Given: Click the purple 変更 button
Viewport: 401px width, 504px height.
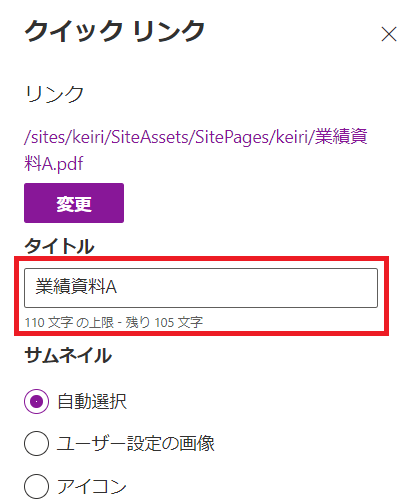Looking at the screenshot, I should point(74,203).
